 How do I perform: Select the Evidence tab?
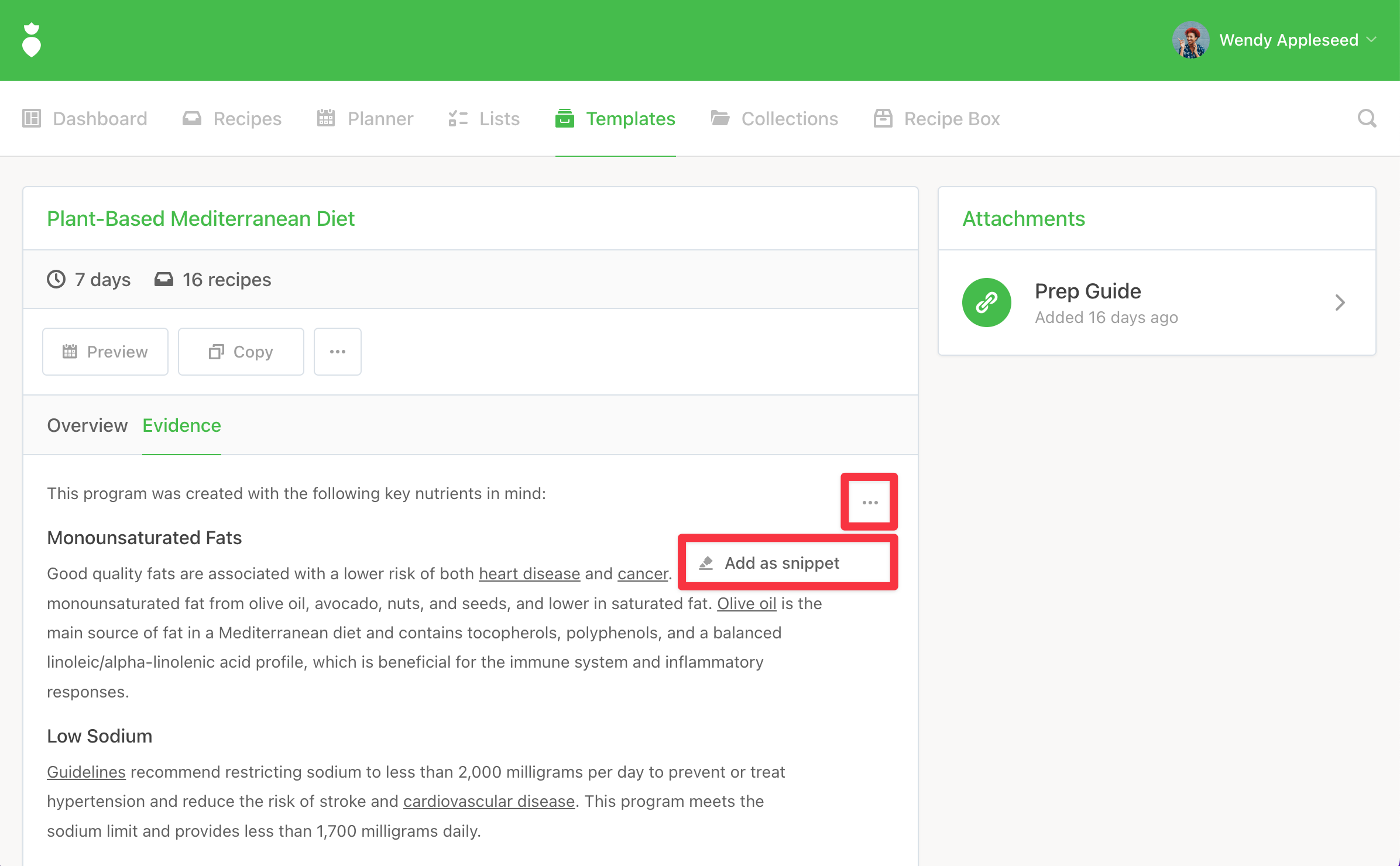tap(181, 425)
